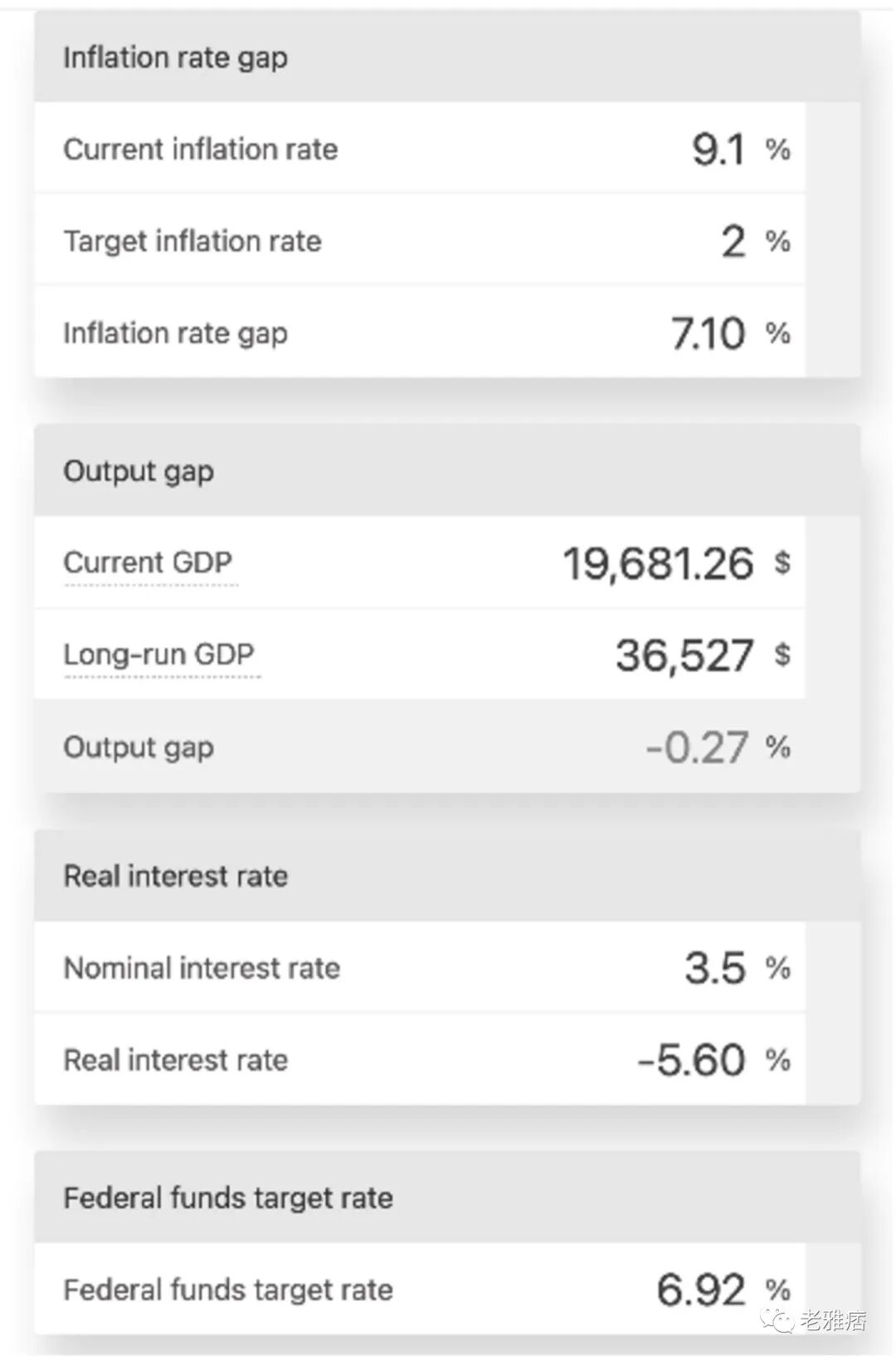
Task: Open the underlined Current GDP label hint
Action: (148, 563)
